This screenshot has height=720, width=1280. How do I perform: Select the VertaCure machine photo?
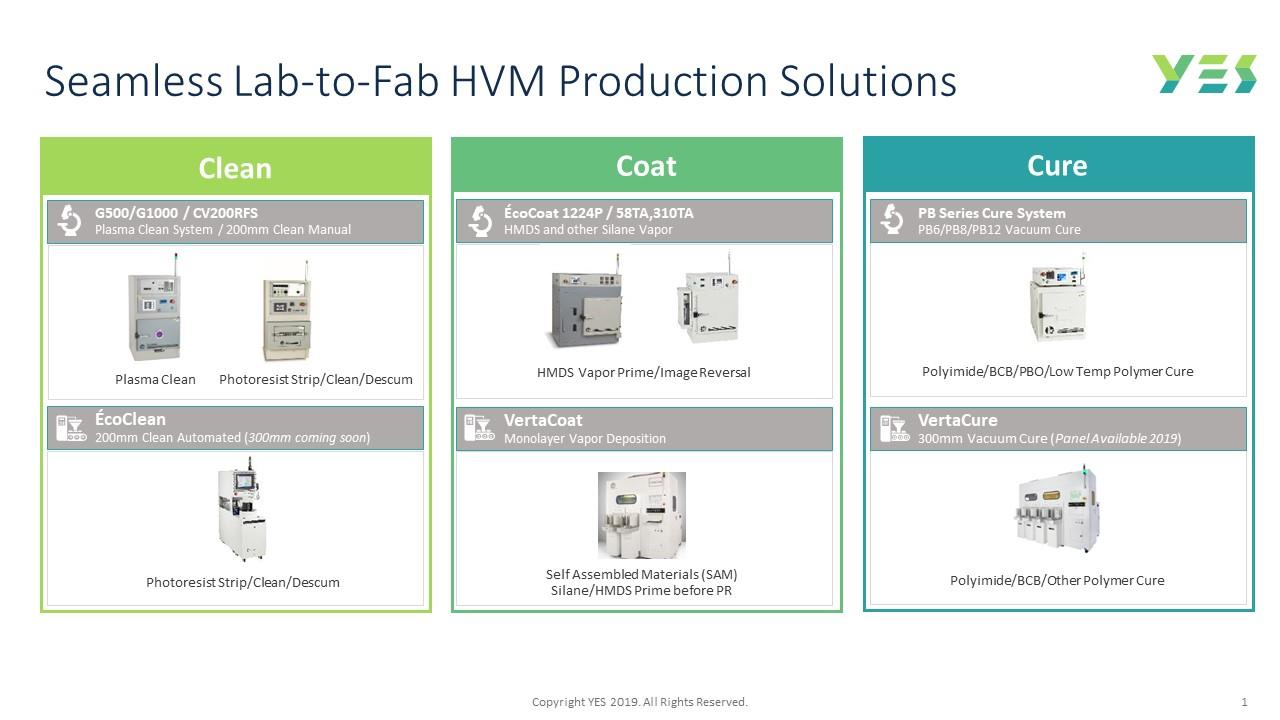coord(1058,510)
